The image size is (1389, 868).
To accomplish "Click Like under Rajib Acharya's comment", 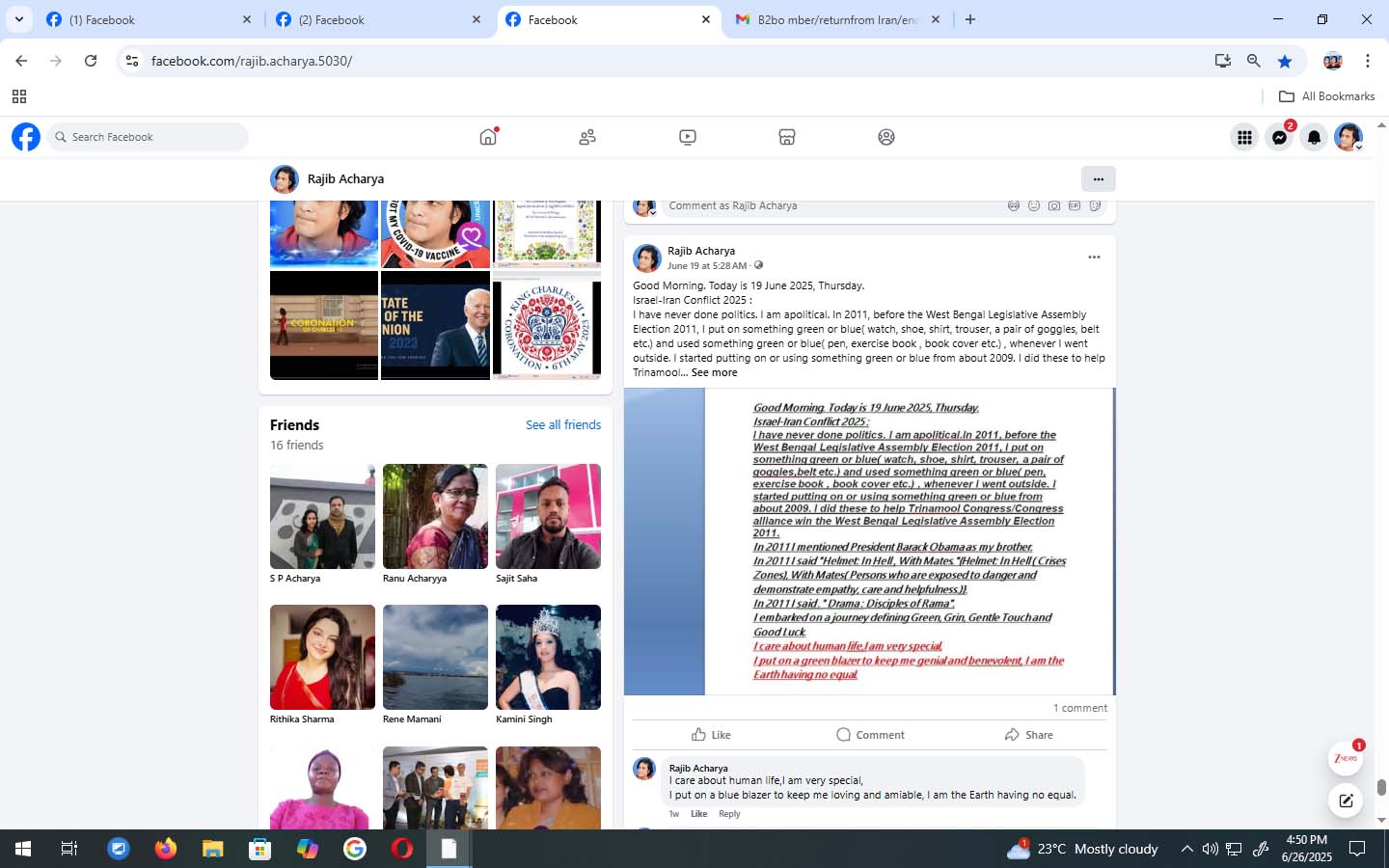I will 699,814.
